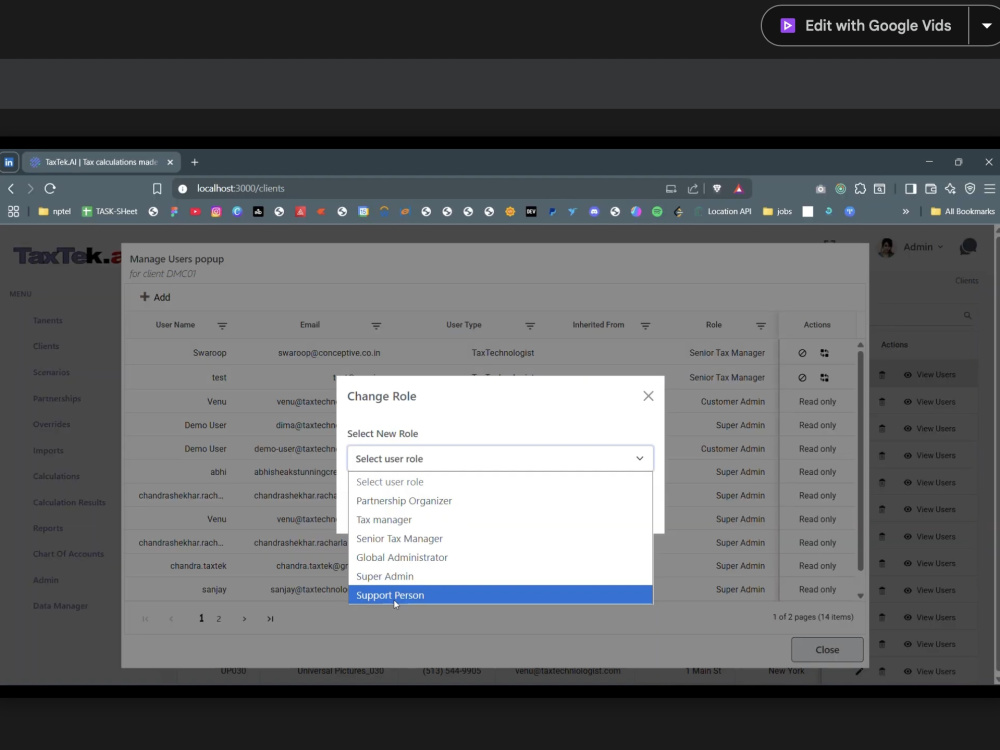Click 'chandra.taxtek' user name cell

click(x=198, y=566)
